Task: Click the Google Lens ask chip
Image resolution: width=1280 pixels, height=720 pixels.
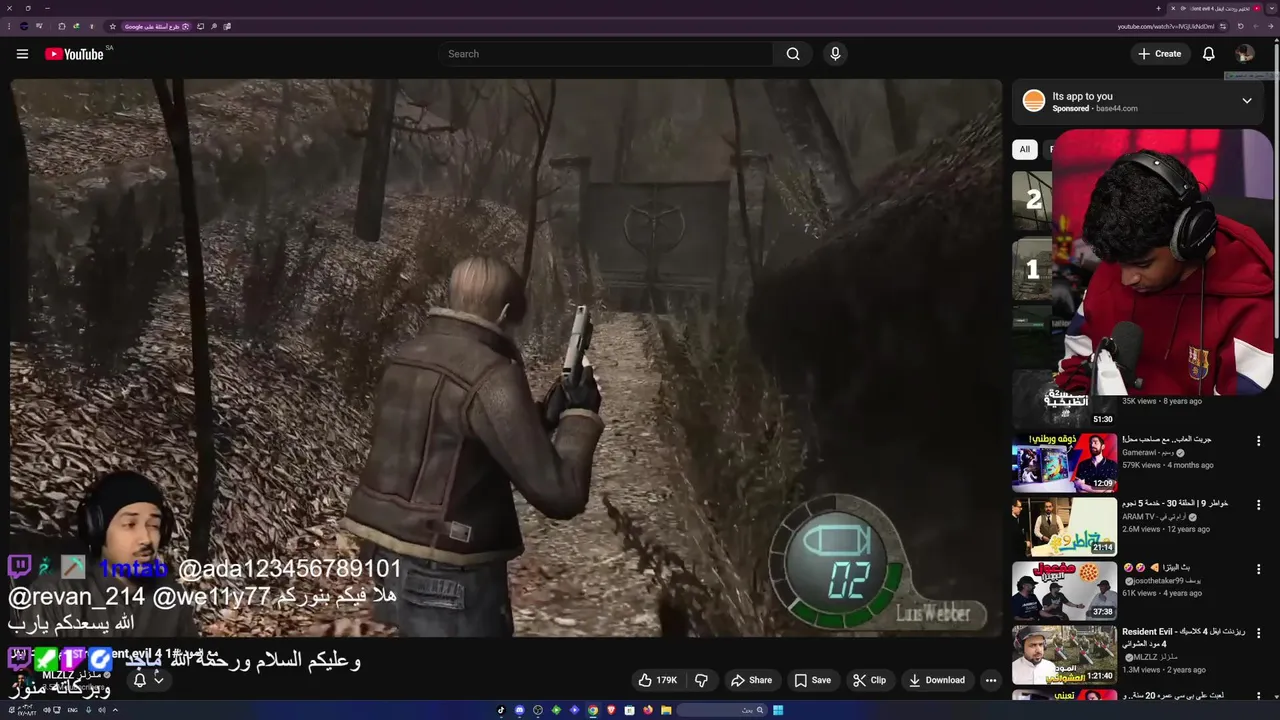Action: pyautogui.click(x=157, y=26)
